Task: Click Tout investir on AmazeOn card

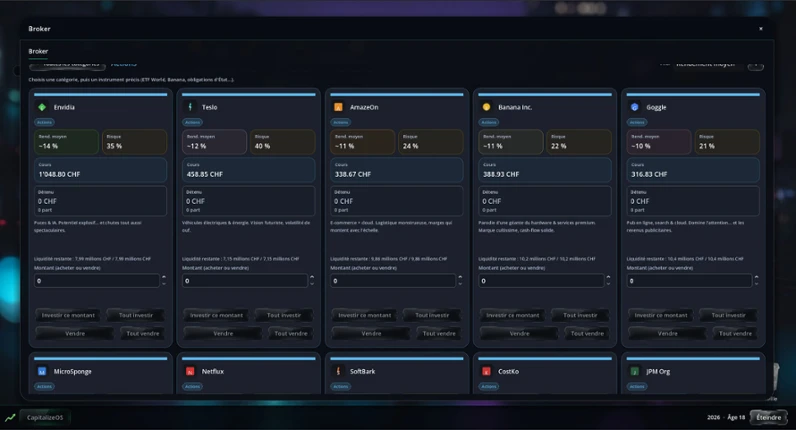Action: (432, 315)
